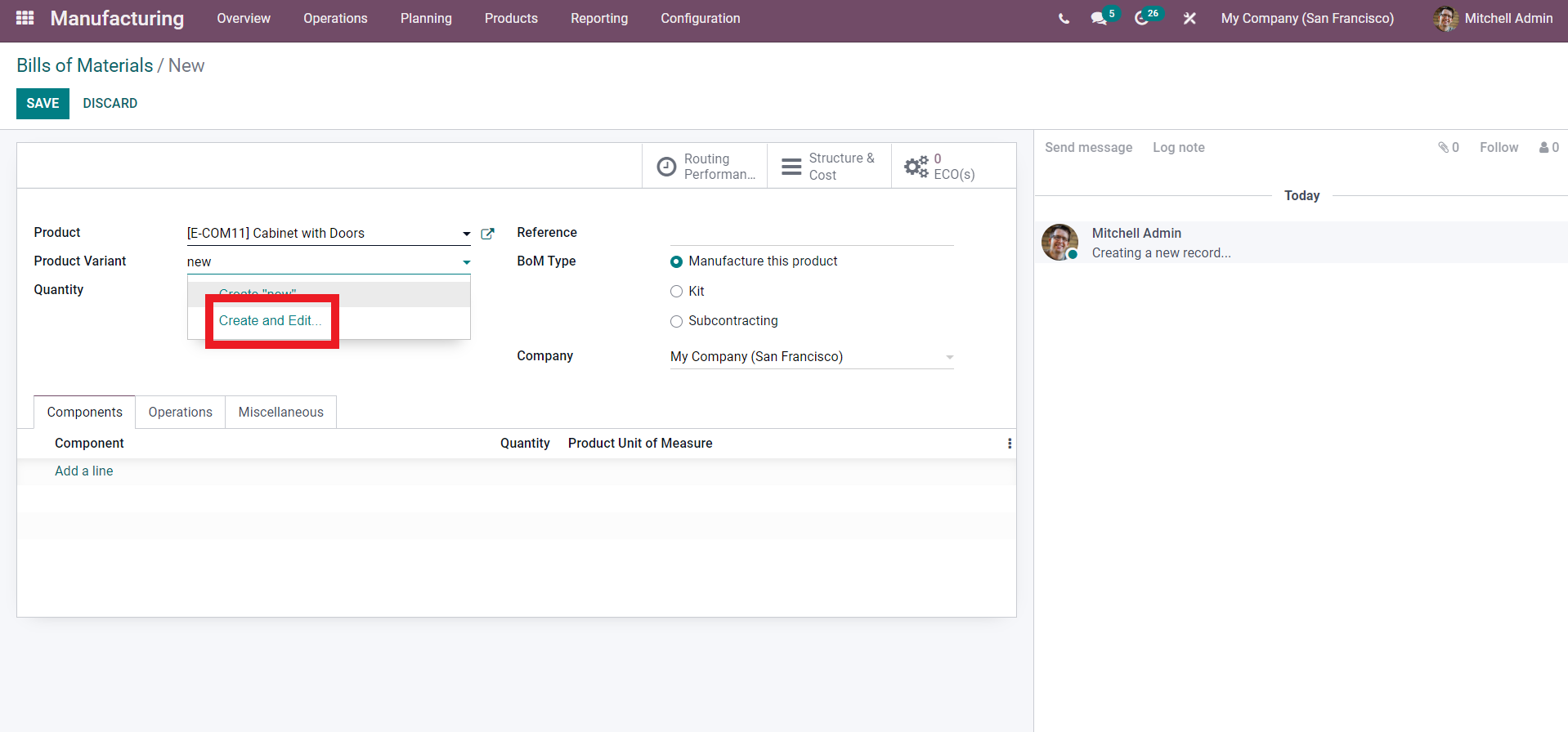Open Product Variant dropdown arrow

click(x=466, y=262)
